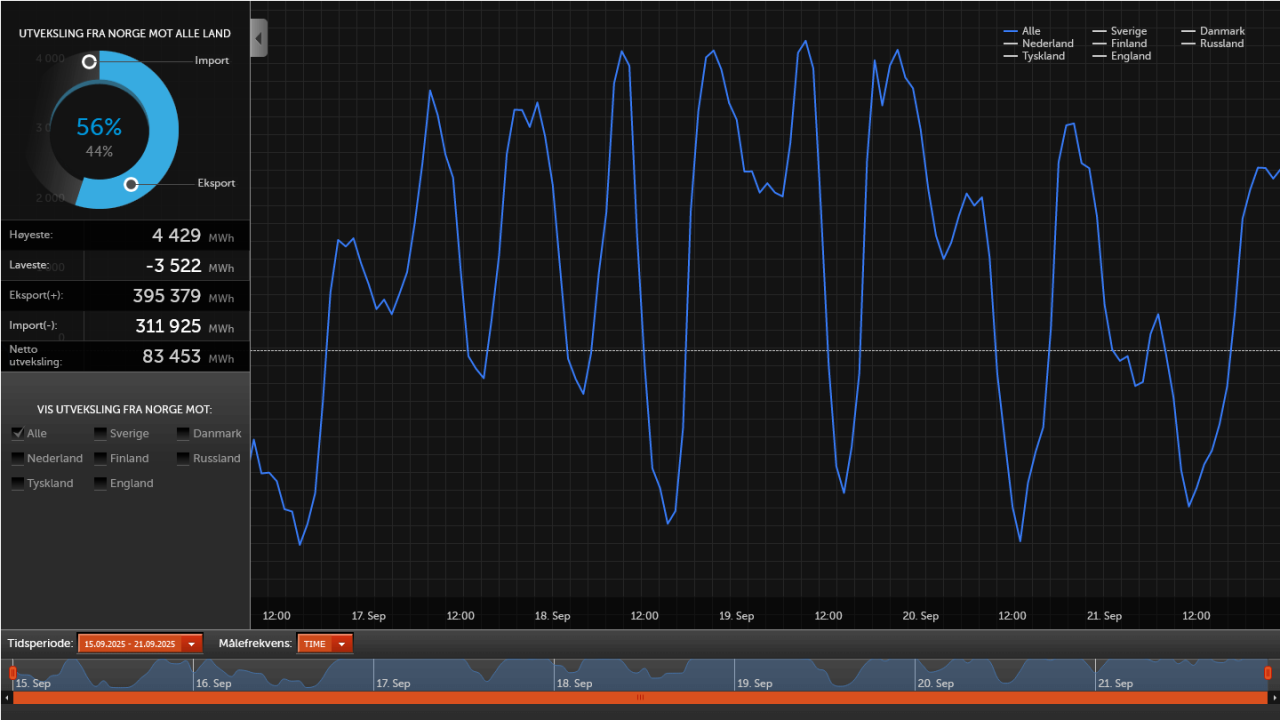Uncheck the Alle checkbox
Image resolution: width=1280 pixels, height=720 pixels.
[17, 433]
